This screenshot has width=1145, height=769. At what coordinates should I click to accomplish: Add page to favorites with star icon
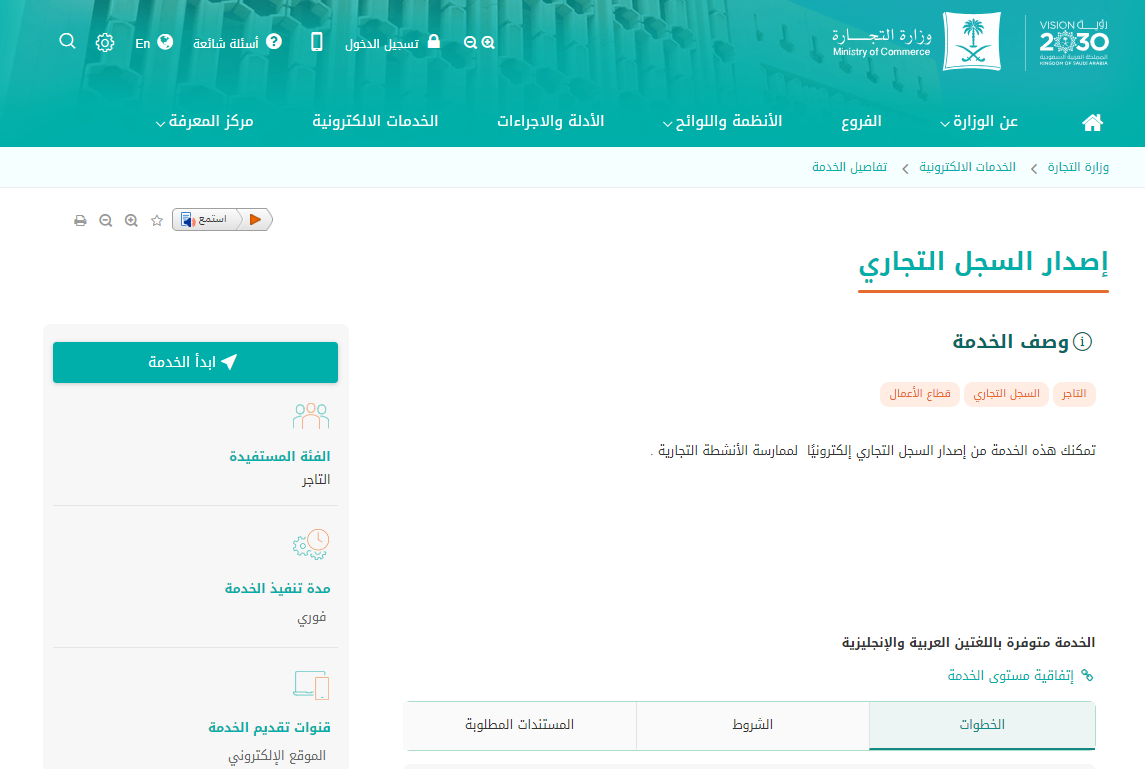[x=156, y=220]
